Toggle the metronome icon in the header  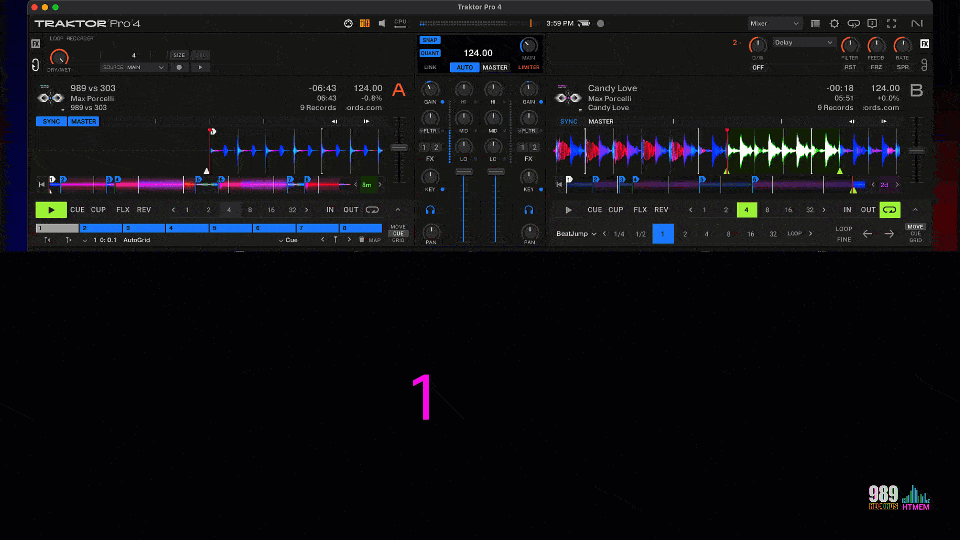[348, 23]
